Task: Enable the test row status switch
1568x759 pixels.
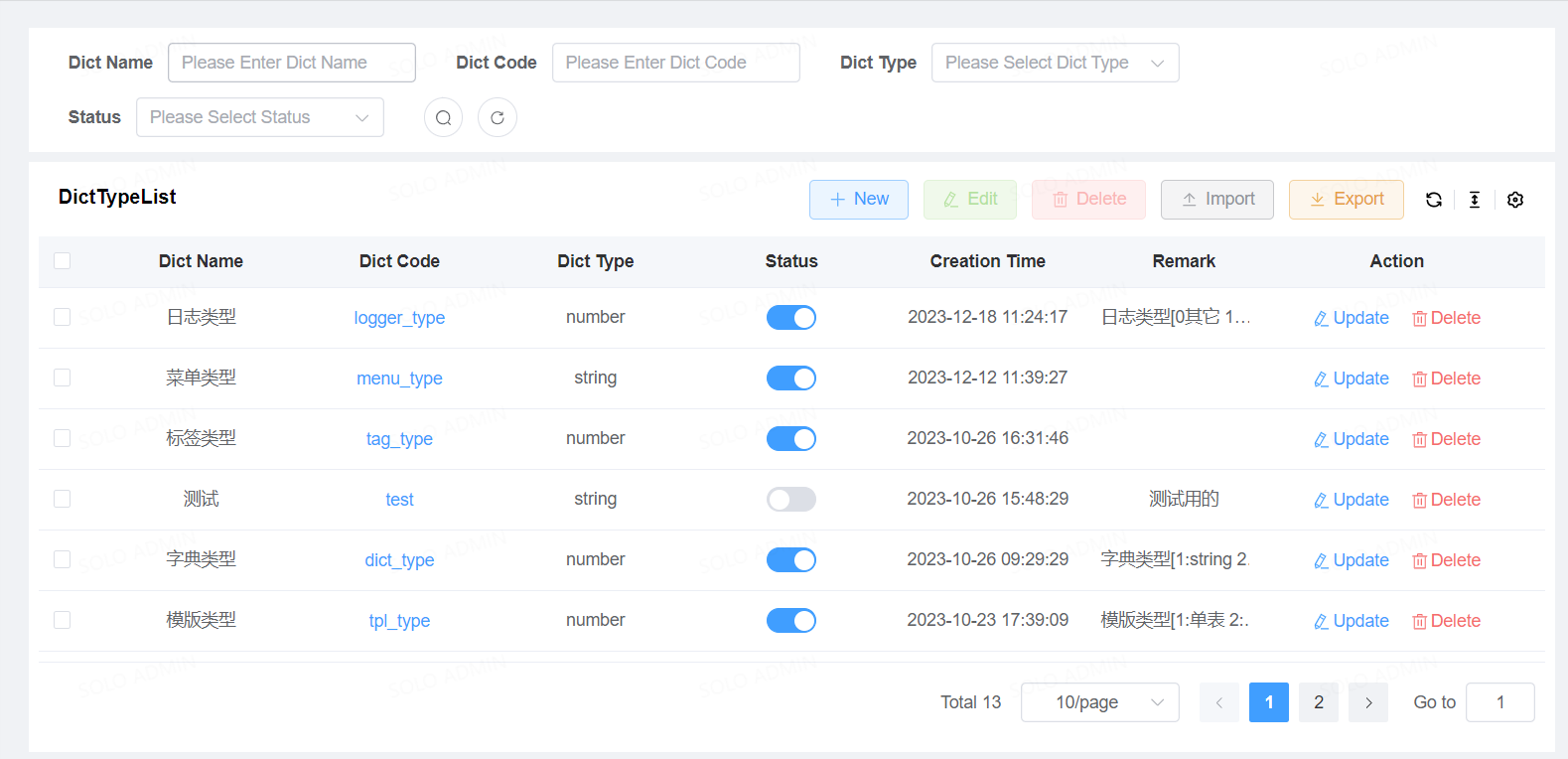Action: (x=790, y=500)
